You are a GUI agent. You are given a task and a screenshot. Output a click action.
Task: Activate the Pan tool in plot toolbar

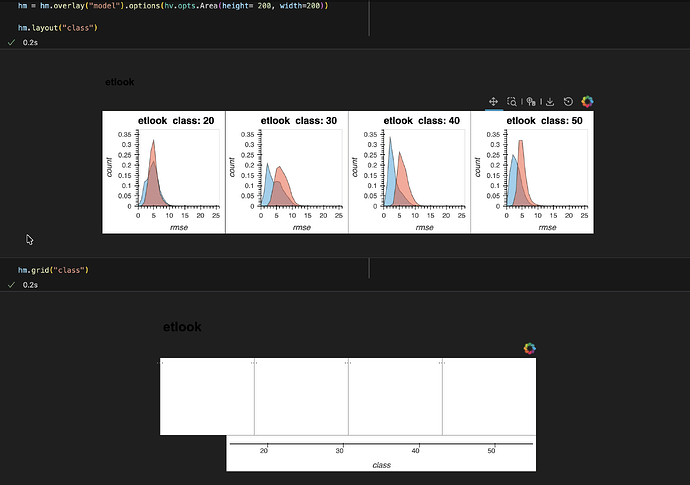[x=493, y=101]
